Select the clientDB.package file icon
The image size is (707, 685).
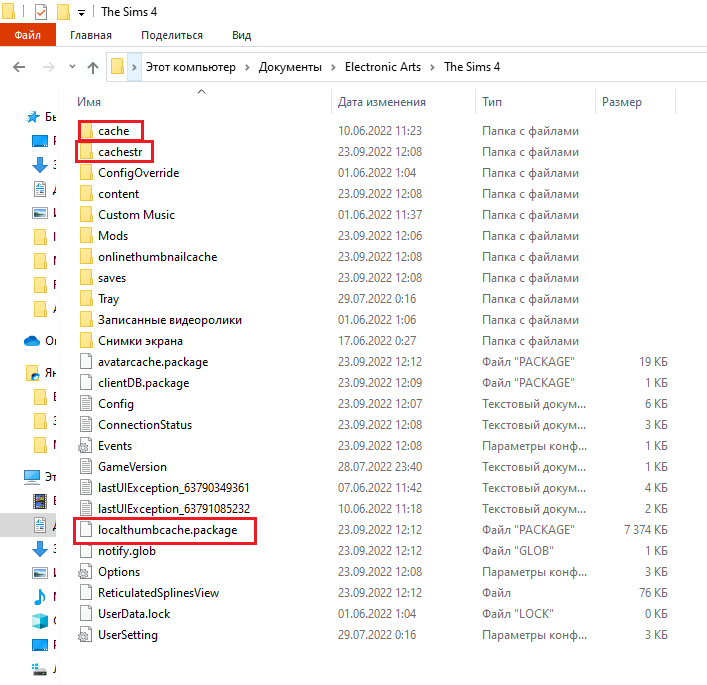click(86, 383)
